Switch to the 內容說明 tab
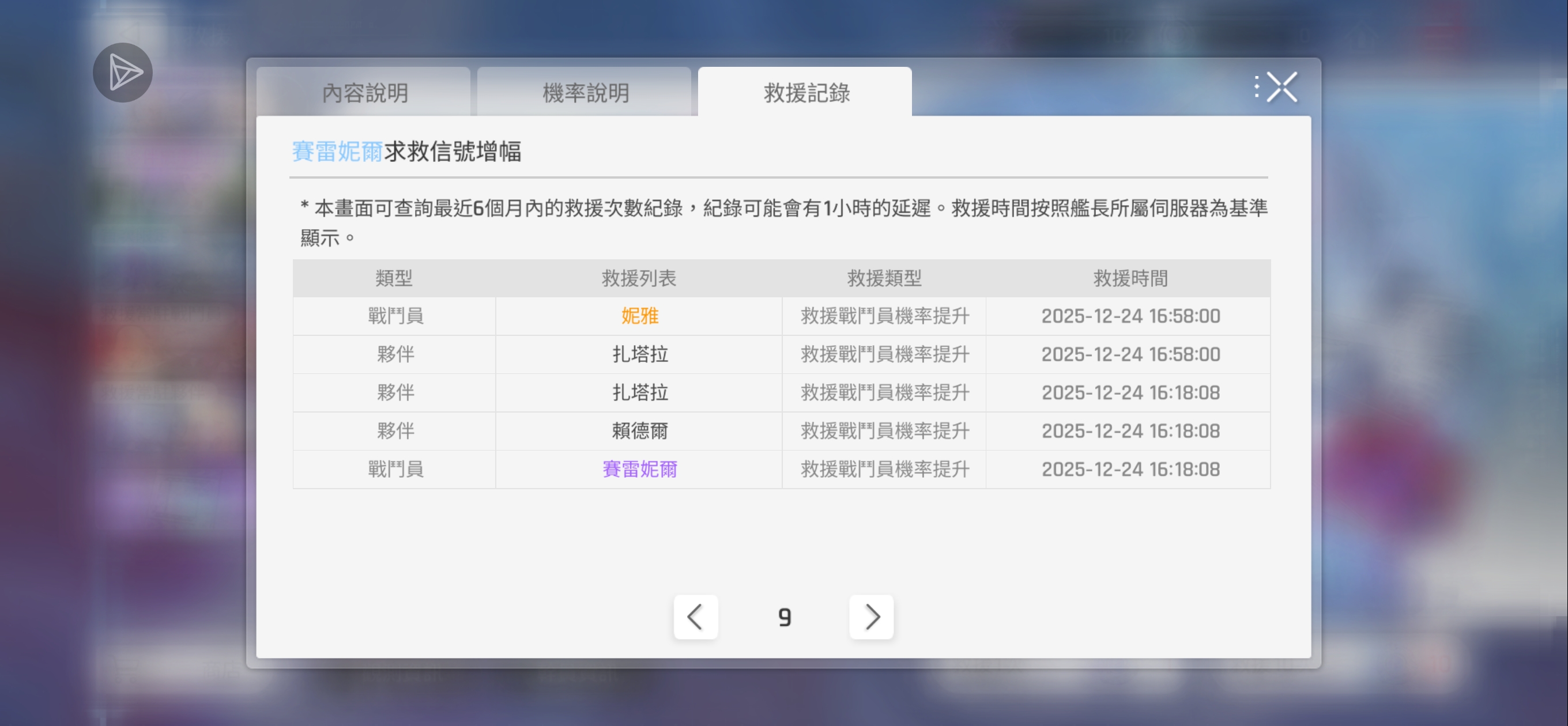The width and height of the screenshot is (1568, 726). pyautogui.click(x=364, y=93)
